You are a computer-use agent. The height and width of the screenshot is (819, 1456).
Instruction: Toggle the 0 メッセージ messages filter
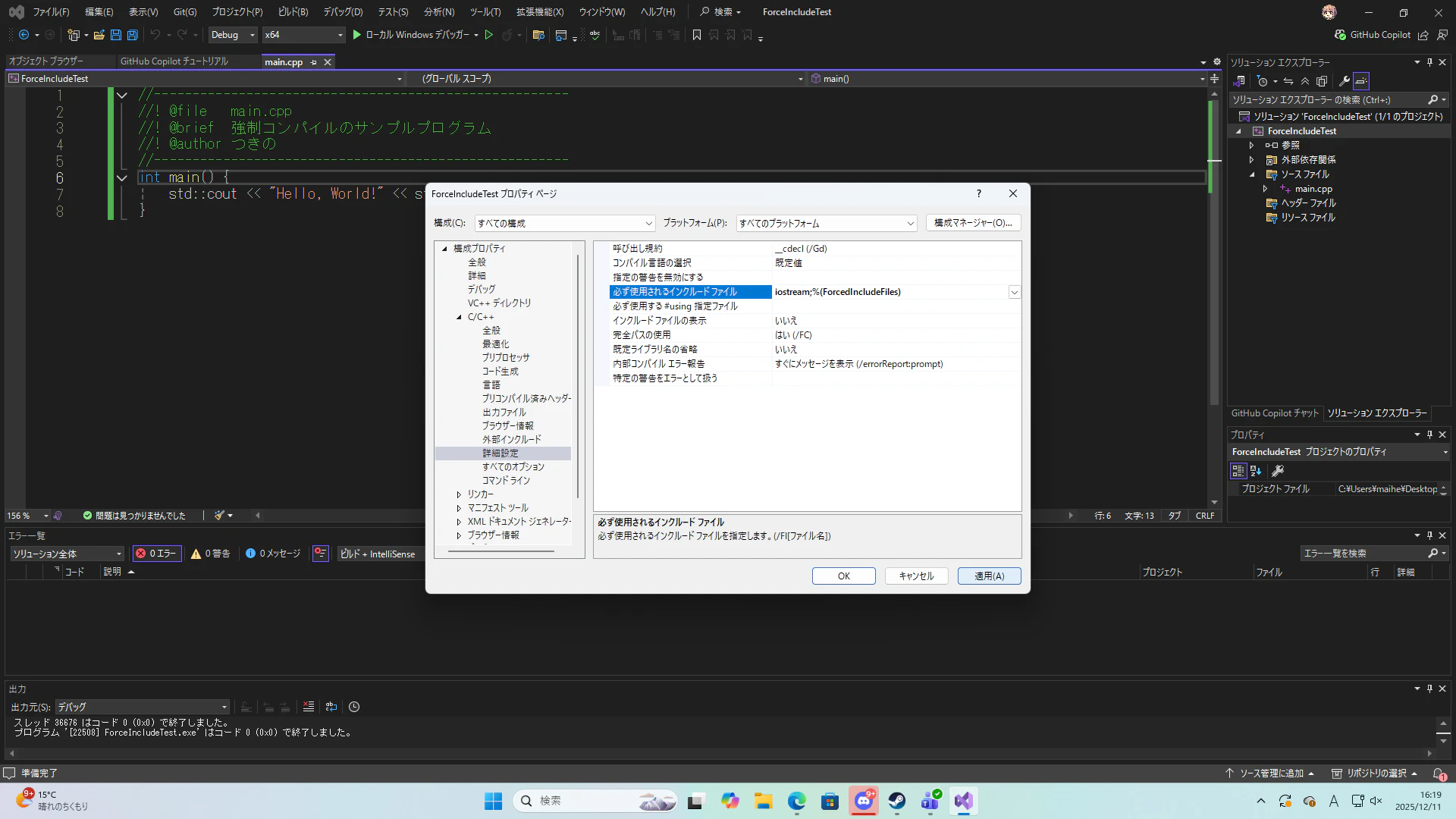(273, 554)
